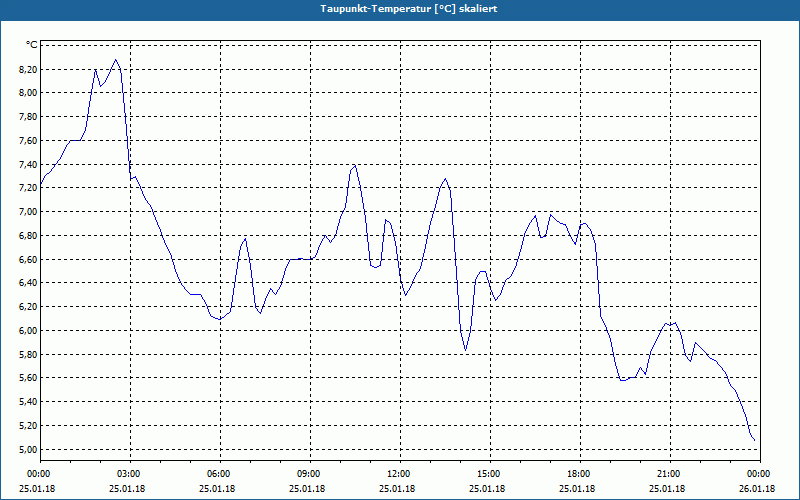Click the '25.01.18' date below 09:00
The width and height of the screenshot is (800, 500).
[x=307, y=489]
